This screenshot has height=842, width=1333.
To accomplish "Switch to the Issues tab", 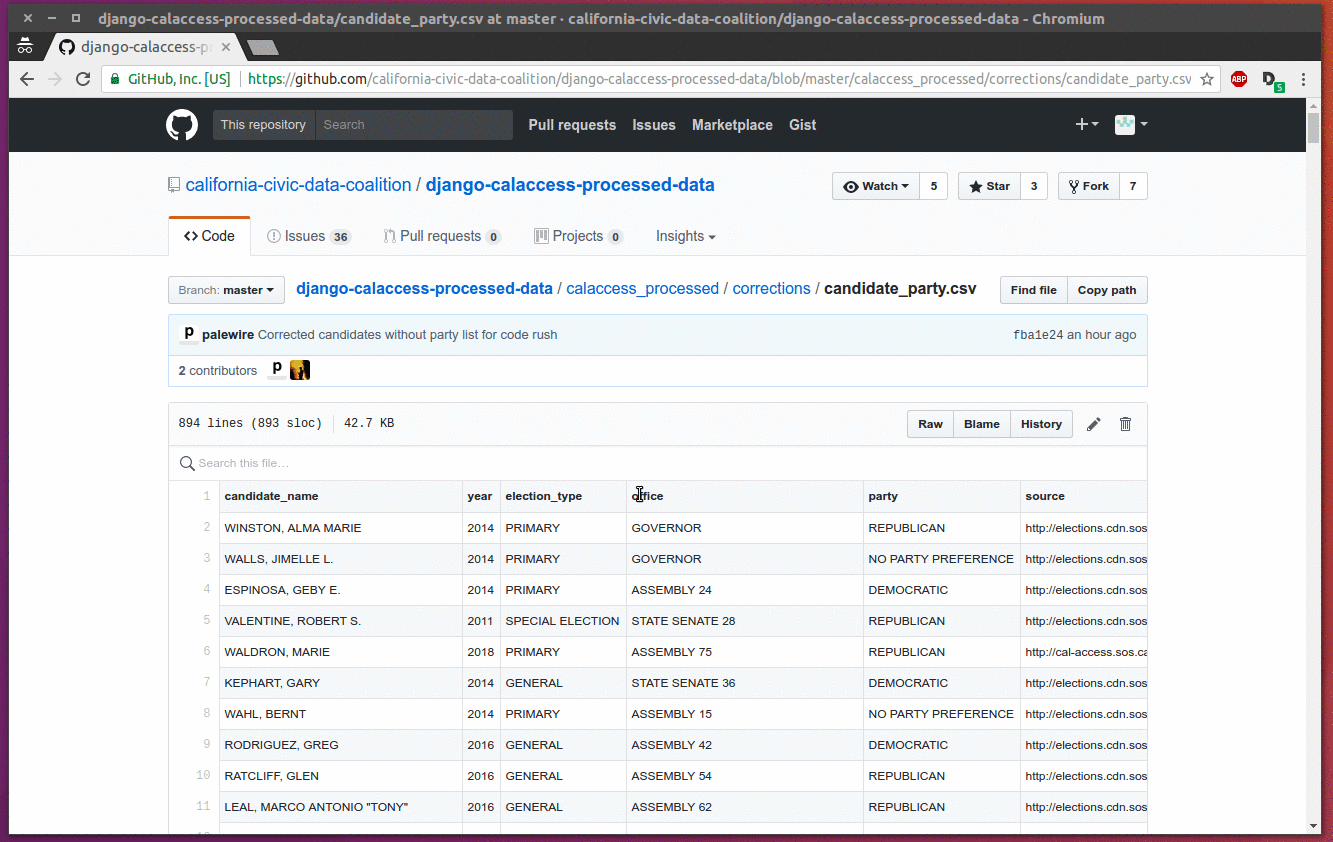I will [x=308, y=237].
